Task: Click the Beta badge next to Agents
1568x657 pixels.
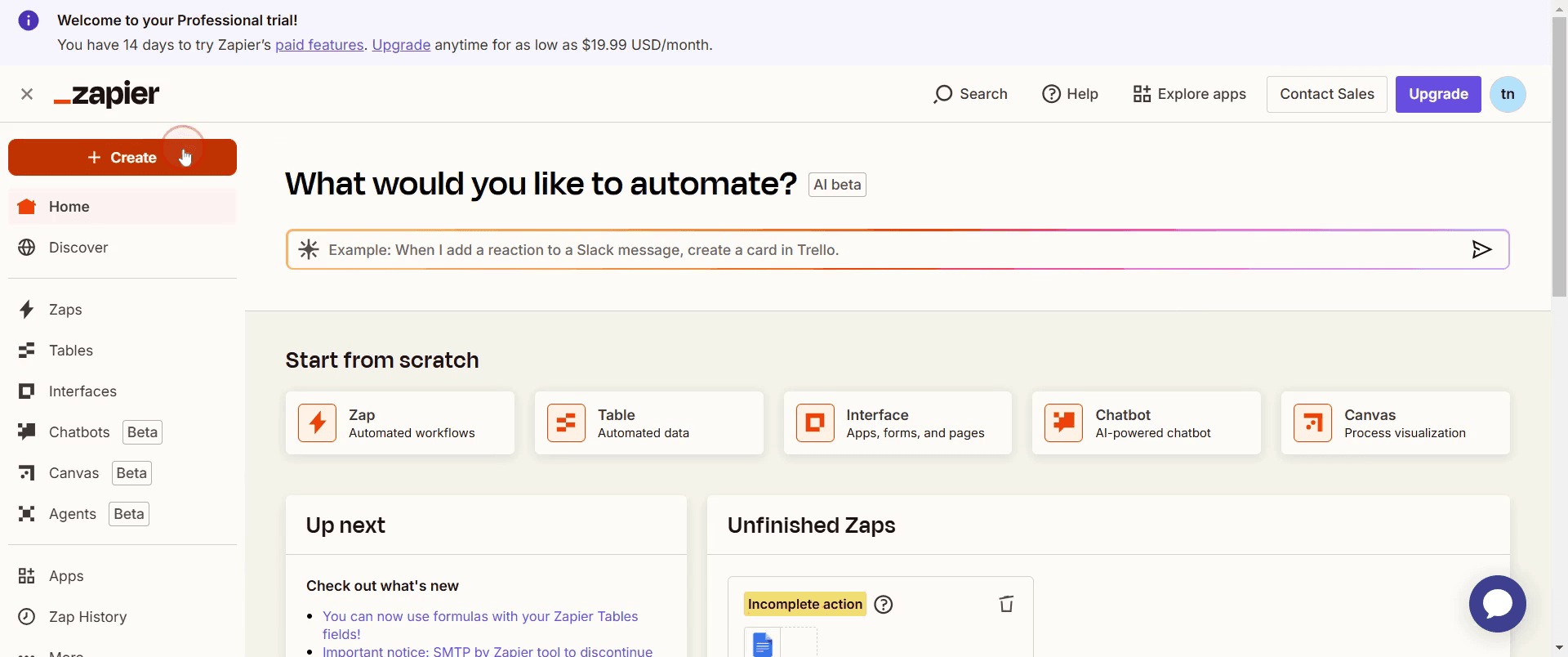Action: coord(129,514)
